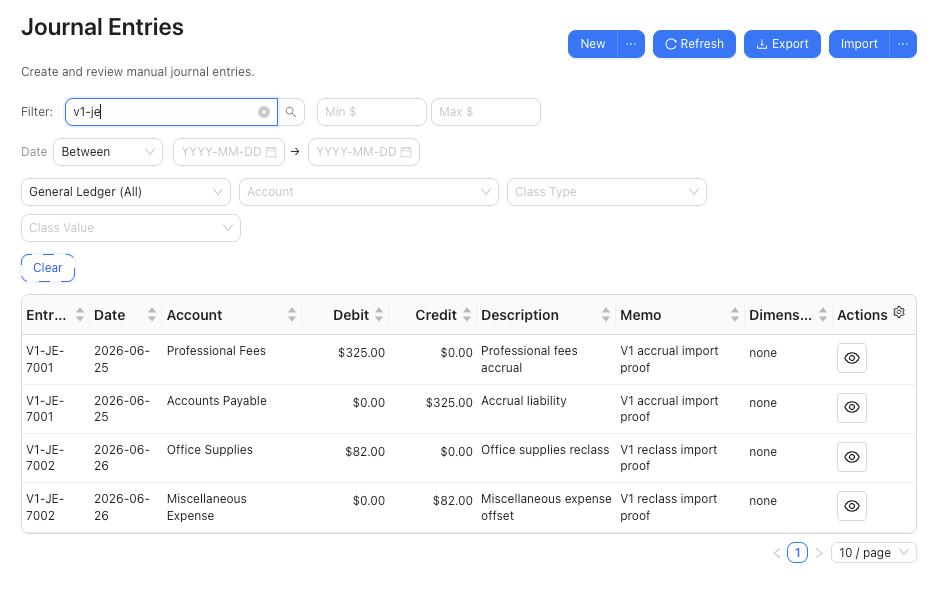
Task: Open the Account filter dropdown
Action: pos(369,192)
